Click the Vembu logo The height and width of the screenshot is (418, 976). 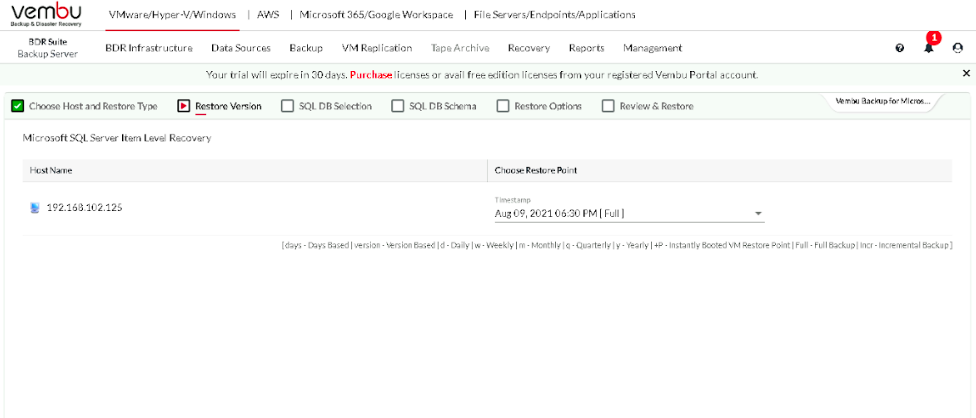coord(46,15)
